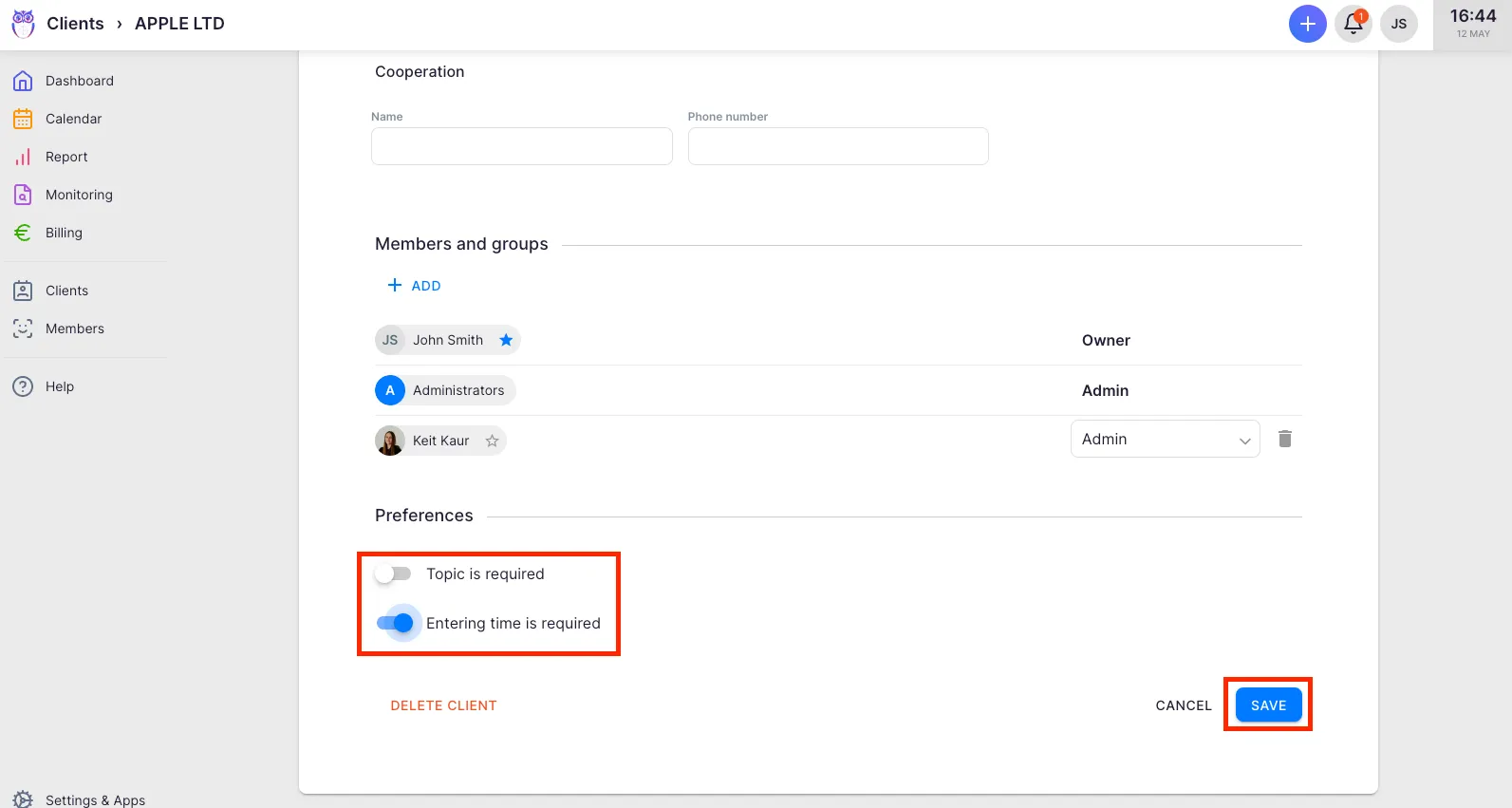Open the JS user profile avatar
Screen dimensions: 1512x808
(x=1398, y=24)
